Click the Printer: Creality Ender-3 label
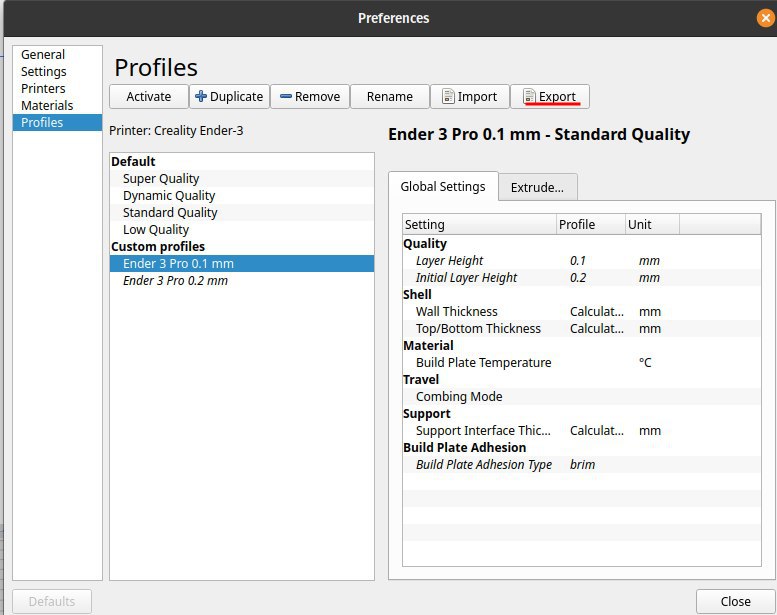The height and width of the screenshot is (615, 777). [176, 130]
